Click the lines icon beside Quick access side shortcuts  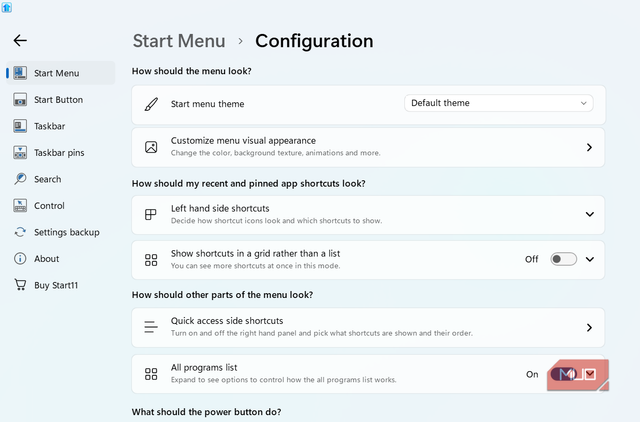[151, 327]
